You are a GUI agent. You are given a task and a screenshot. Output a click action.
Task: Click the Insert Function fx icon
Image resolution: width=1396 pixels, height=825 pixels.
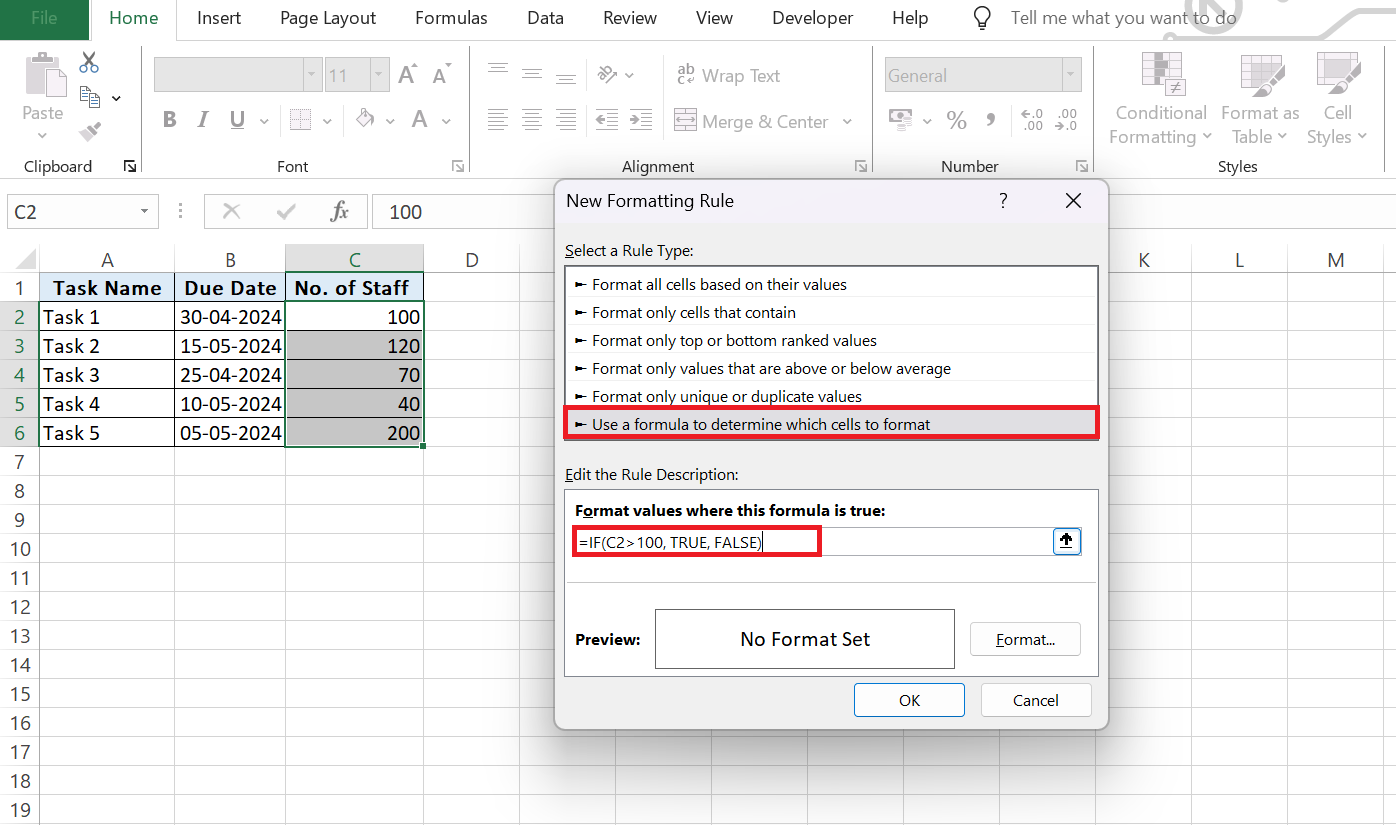click(340, 212)
